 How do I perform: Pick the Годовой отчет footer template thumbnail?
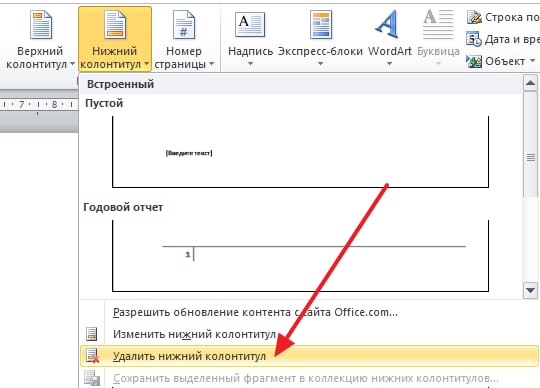pyautogui.click(x=300, y=256)
